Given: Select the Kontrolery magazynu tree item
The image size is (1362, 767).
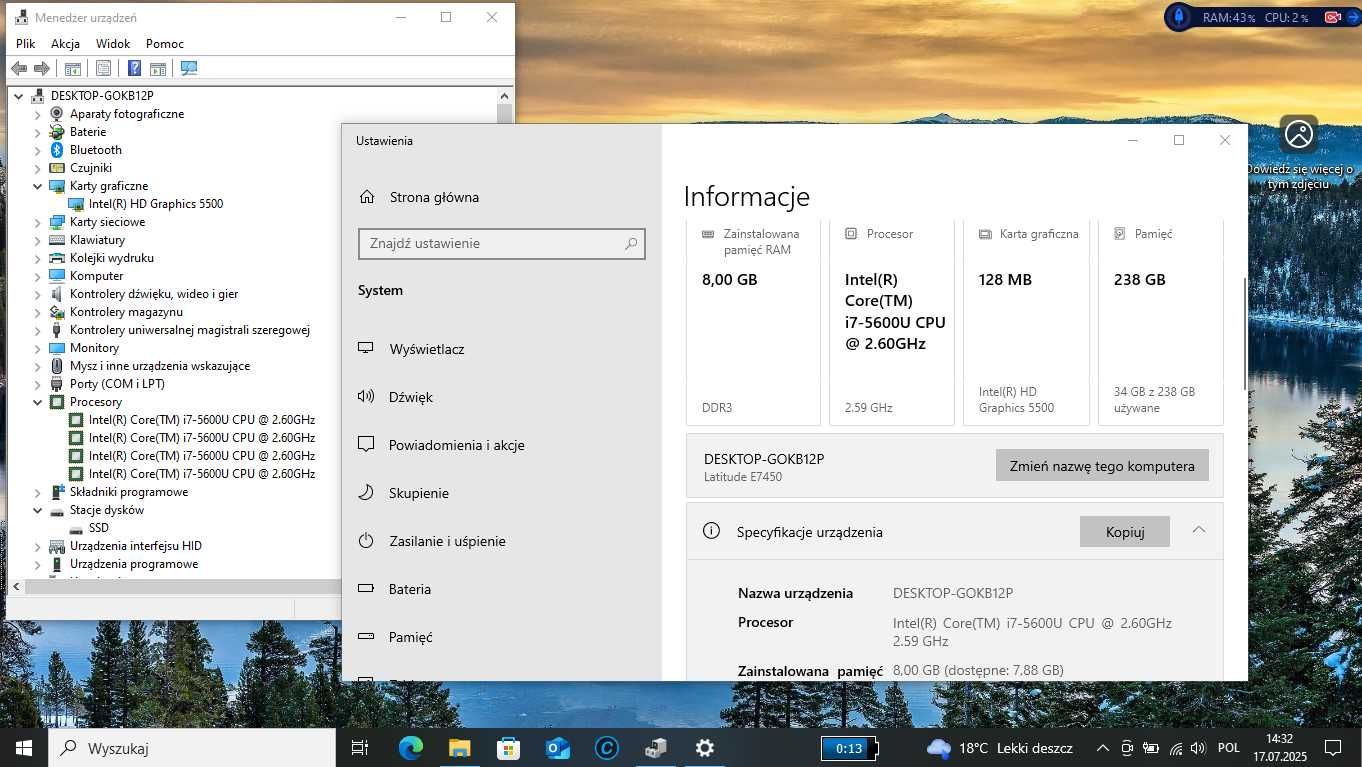Looking at the screenshot, I should point(126,312).
